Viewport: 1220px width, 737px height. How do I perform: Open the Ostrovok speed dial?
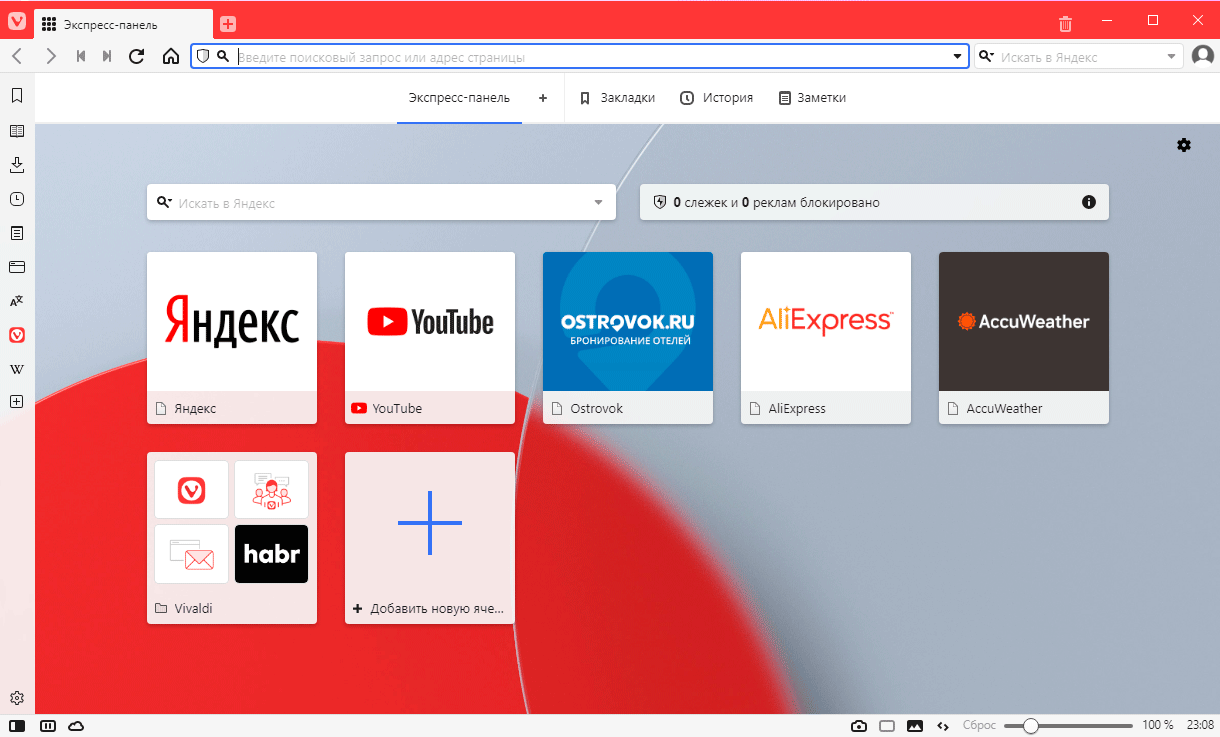point(628,338)
